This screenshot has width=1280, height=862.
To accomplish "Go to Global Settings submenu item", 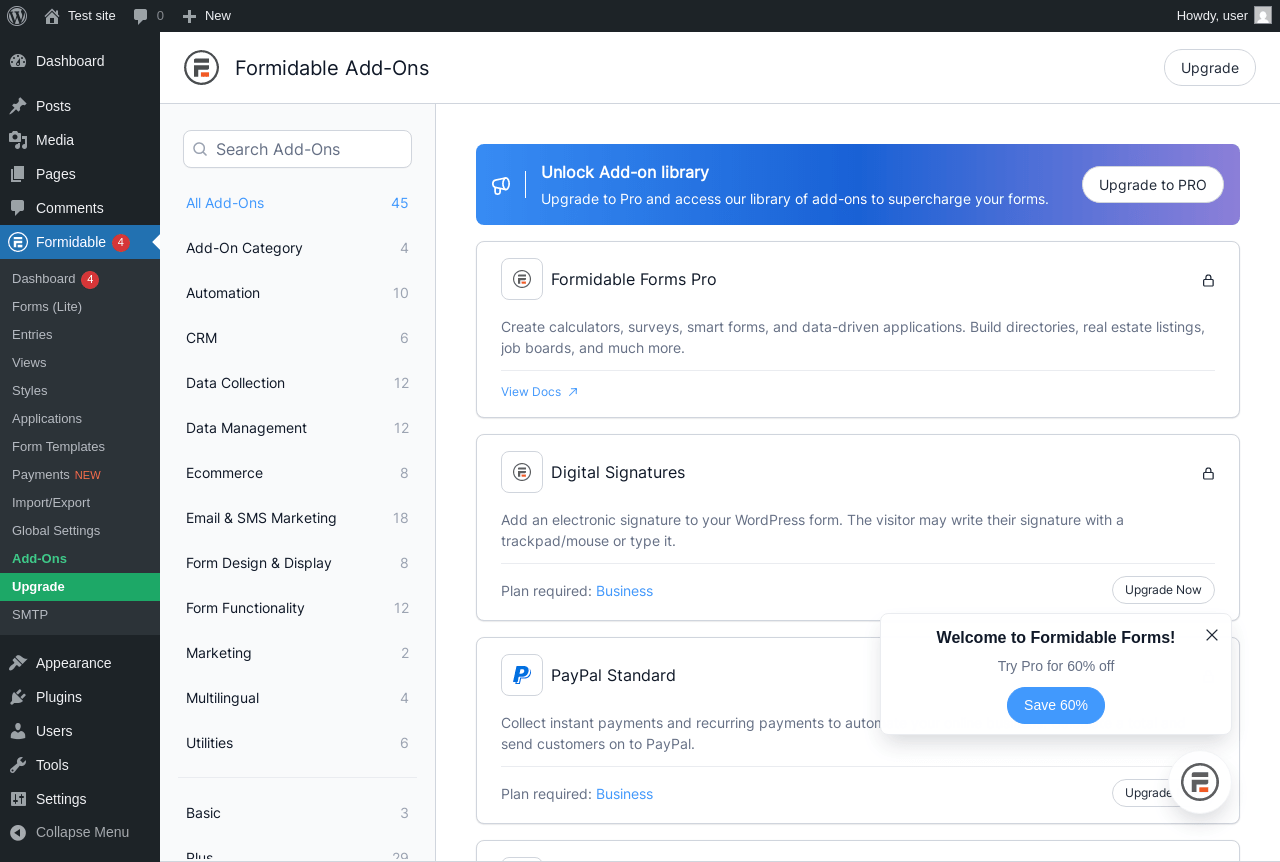I will (x=56, y=530).
